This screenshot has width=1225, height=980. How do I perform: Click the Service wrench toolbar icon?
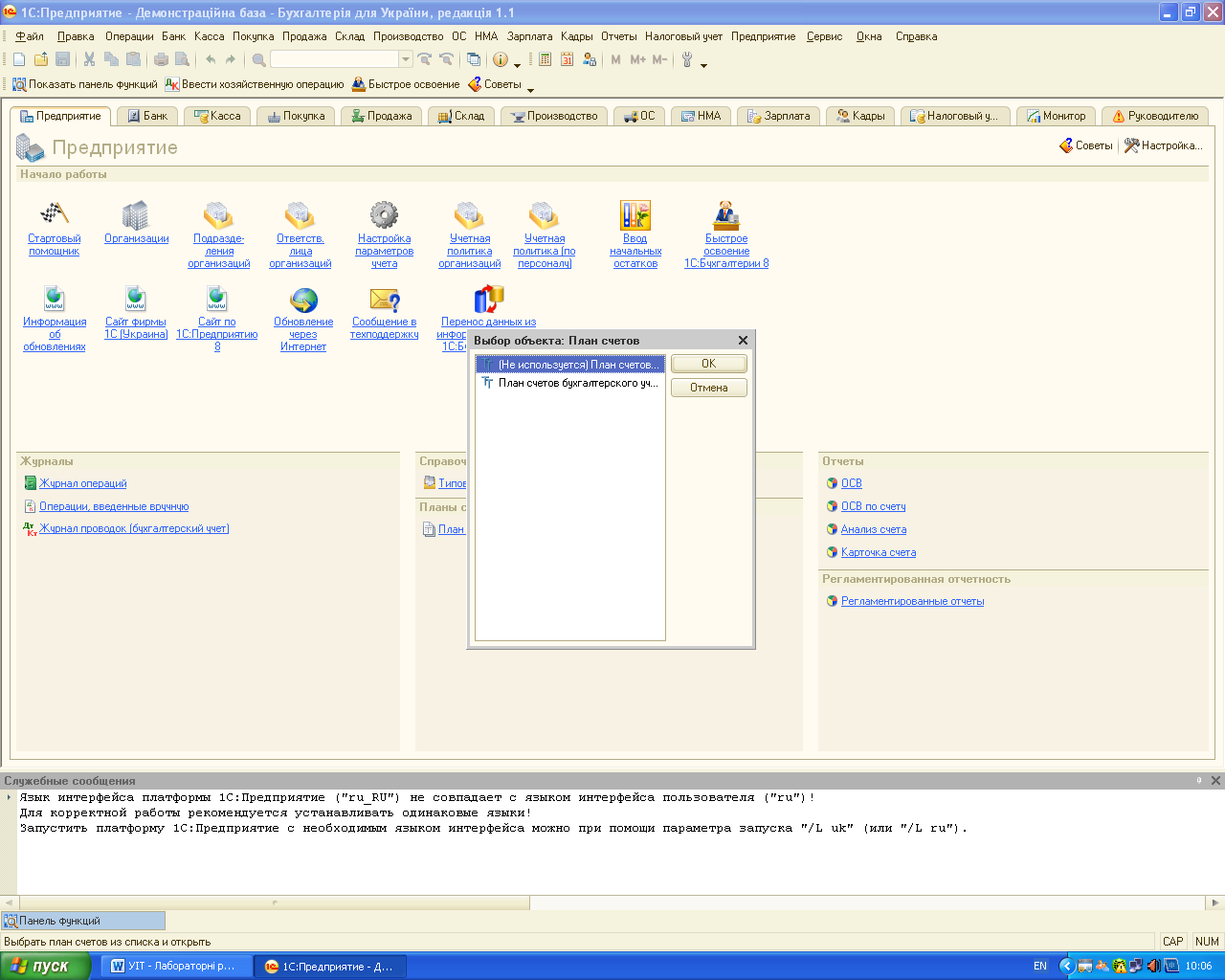tap(686, 59)
